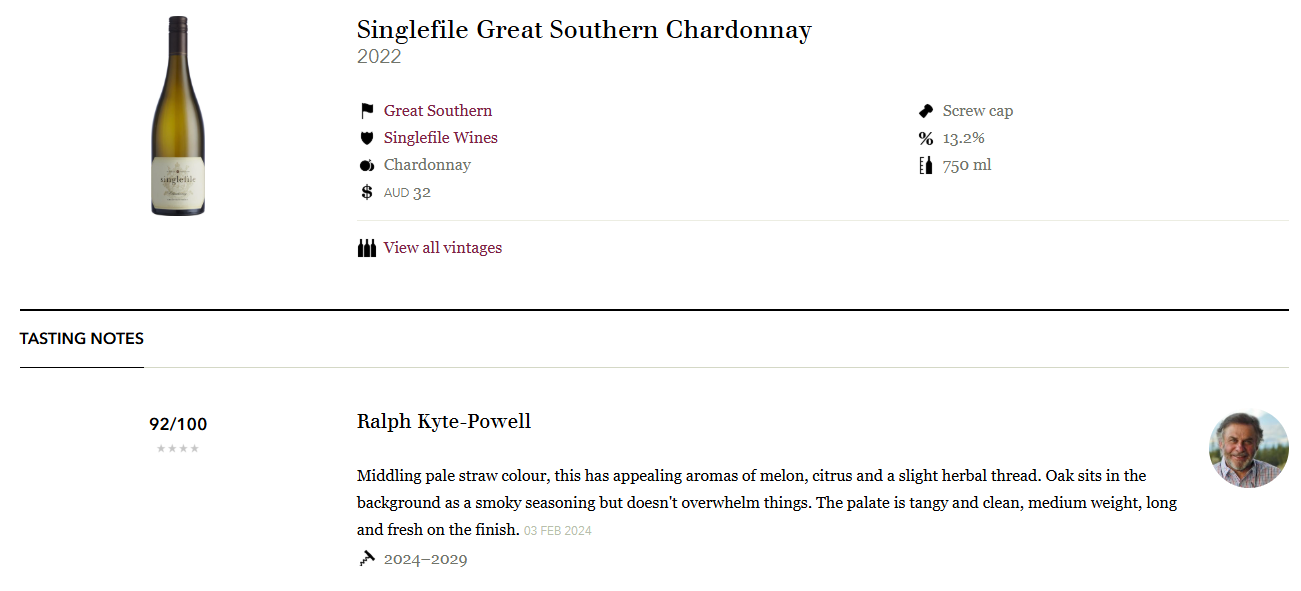Click the wine title Singlefile Great Southern Chardonnay
Image resolution: width=1301 pixels, height=591 pixels.
584,30
